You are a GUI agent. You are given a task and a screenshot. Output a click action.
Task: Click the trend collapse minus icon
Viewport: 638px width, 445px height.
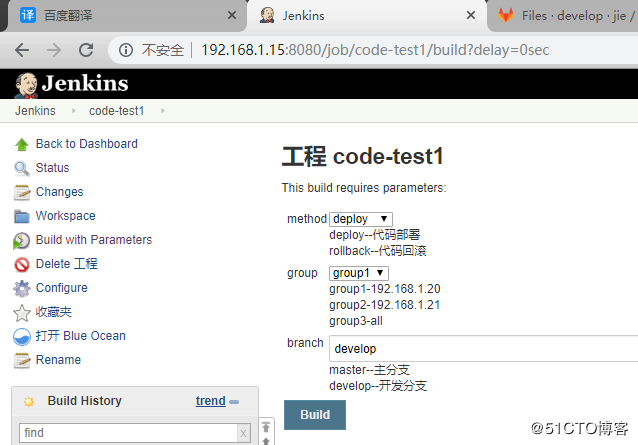tap(234, 401)
